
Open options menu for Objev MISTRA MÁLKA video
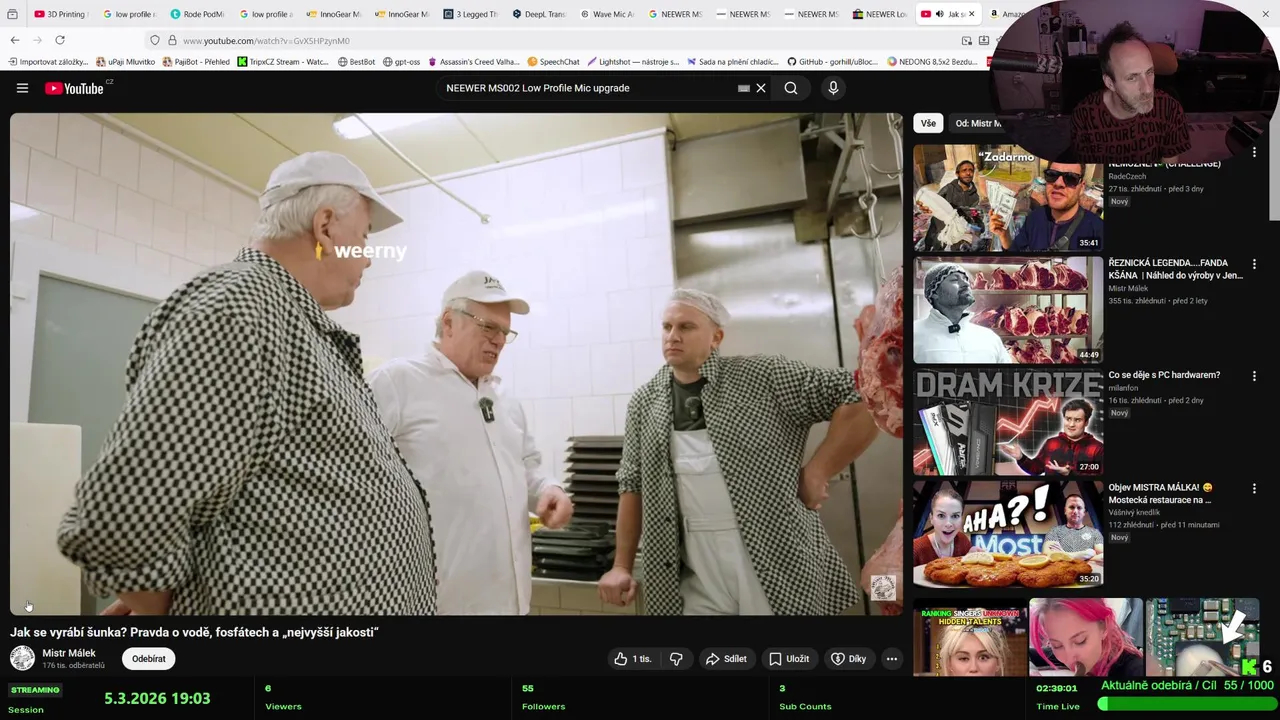pyautogui.click(x=1254, y=489)
